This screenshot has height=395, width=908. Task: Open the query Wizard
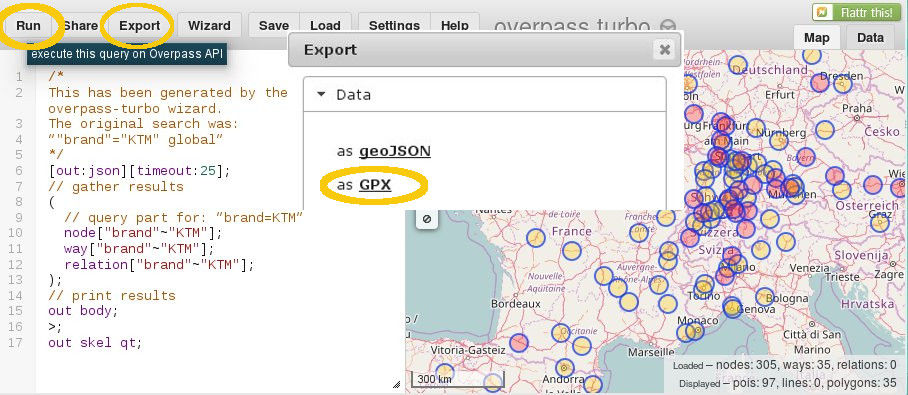[x=209, y=25]
